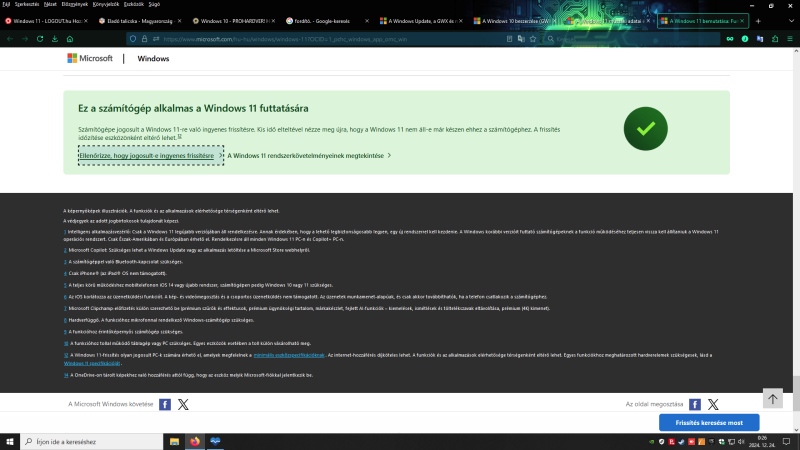Screen dimensions: 800x450
Task: Open the notification center
Action: click(x=787, y=442)
